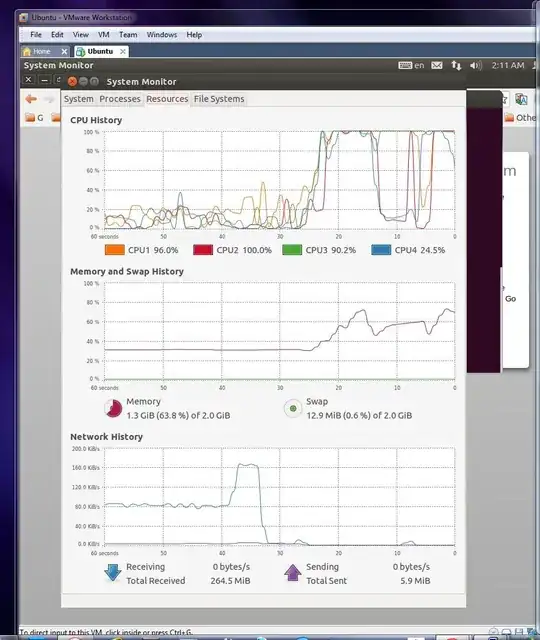Close the Ubuntu VM tab
Viewport: 540px width, 640px height.
[x=122, y=51]
